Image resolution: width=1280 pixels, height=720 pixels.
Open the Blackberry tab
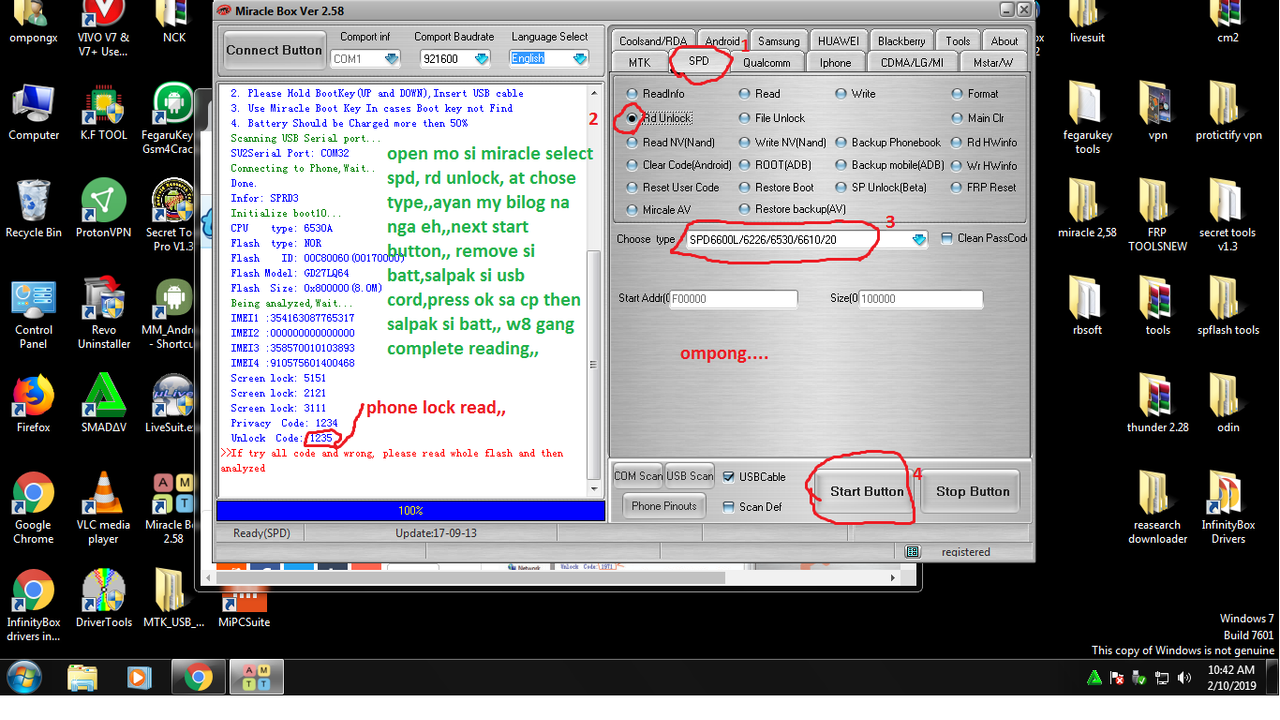[901, 41]
